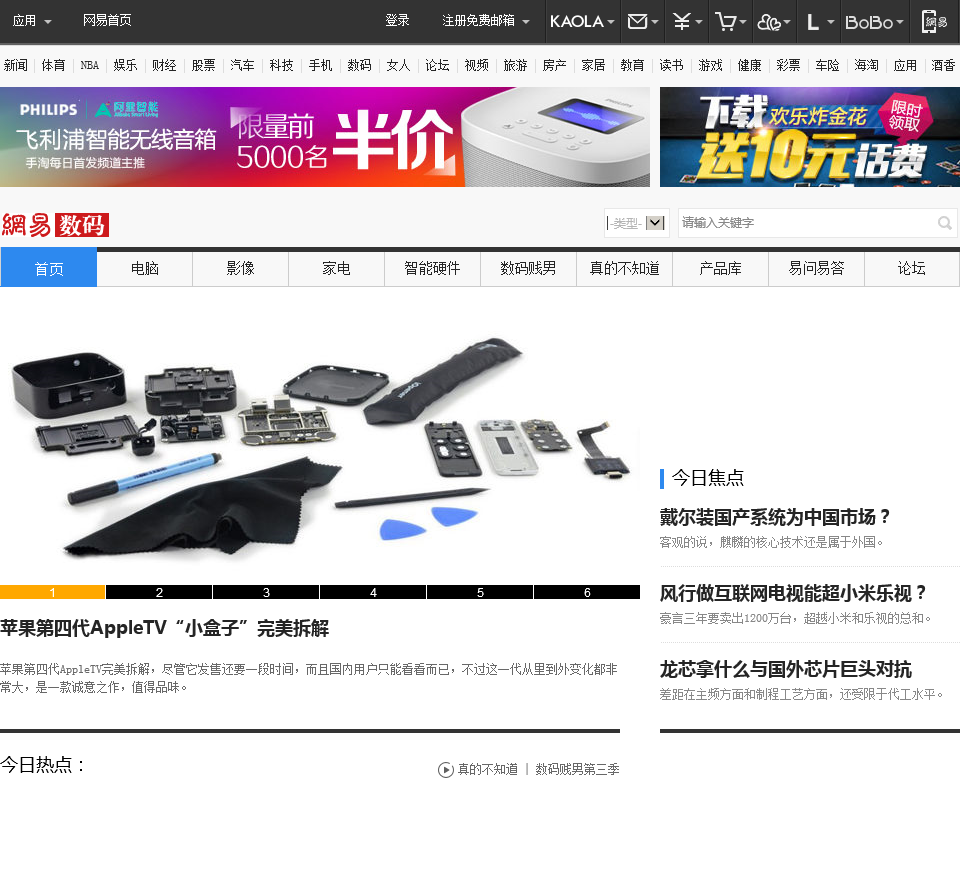Click the Philips 智能无线音箱 banner ad
Screen dimensions: 960x873
tap(324, 137)
